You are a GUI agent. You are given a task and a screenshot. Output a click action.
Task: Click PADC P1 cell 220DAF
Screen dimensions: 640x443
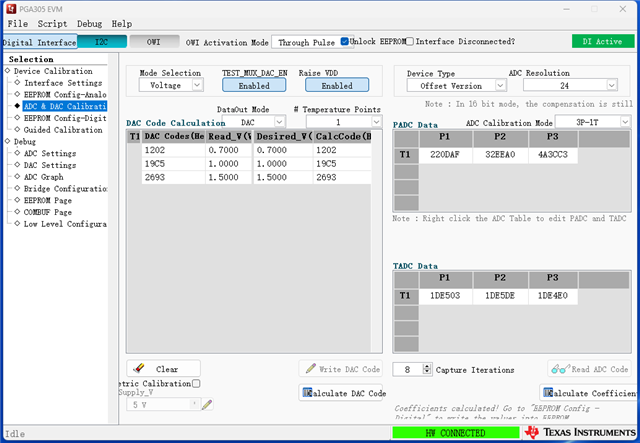click(x=445, y=154)
